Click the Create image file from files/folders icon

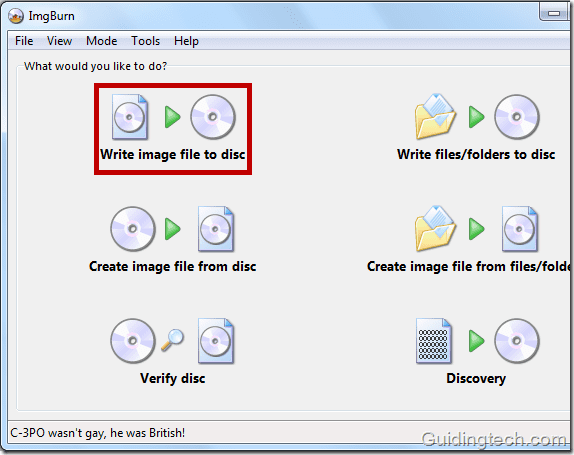pos(477,229)
